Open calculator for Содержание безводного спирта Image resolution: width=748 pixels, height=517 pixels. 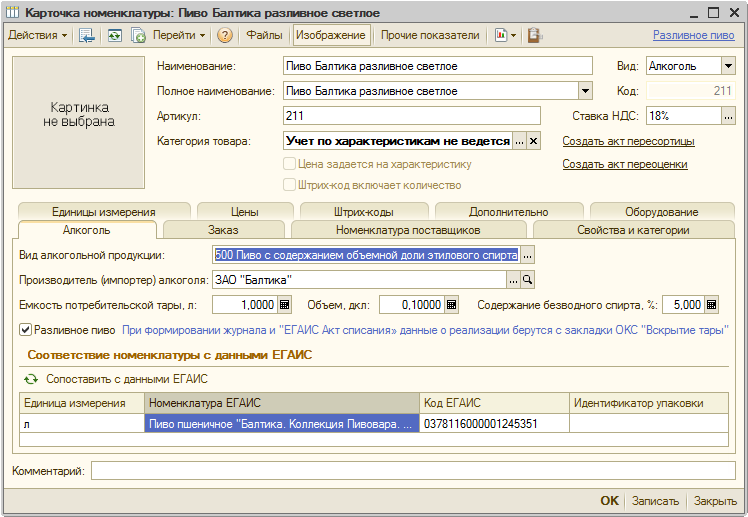(711, 305)
